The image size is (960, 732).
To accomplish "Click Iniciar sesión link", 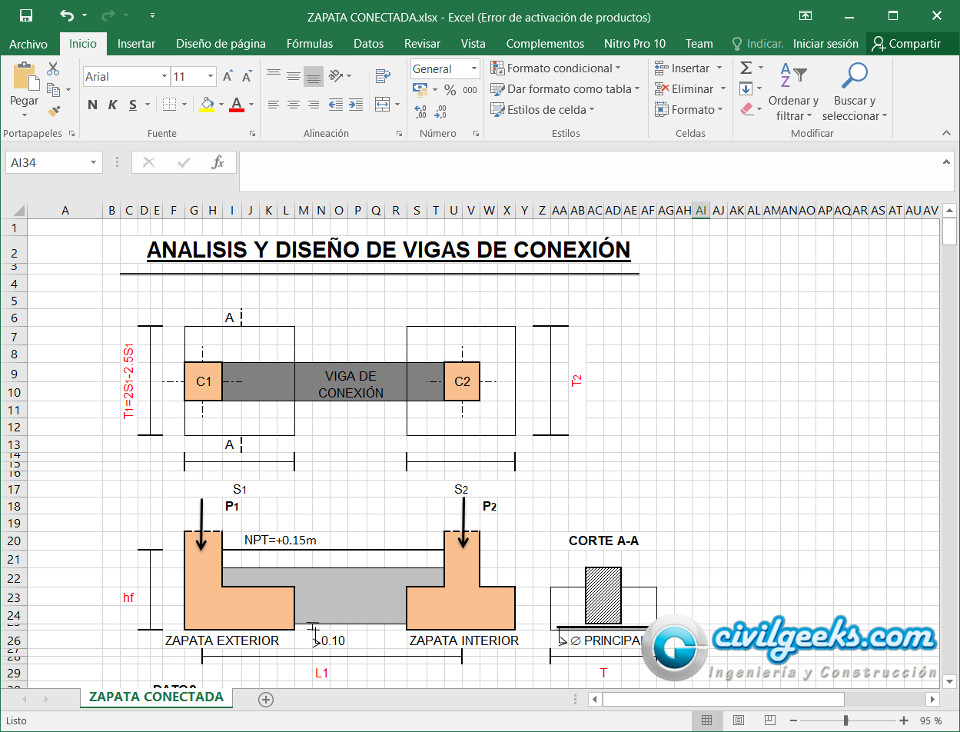I will click(825, 43).
